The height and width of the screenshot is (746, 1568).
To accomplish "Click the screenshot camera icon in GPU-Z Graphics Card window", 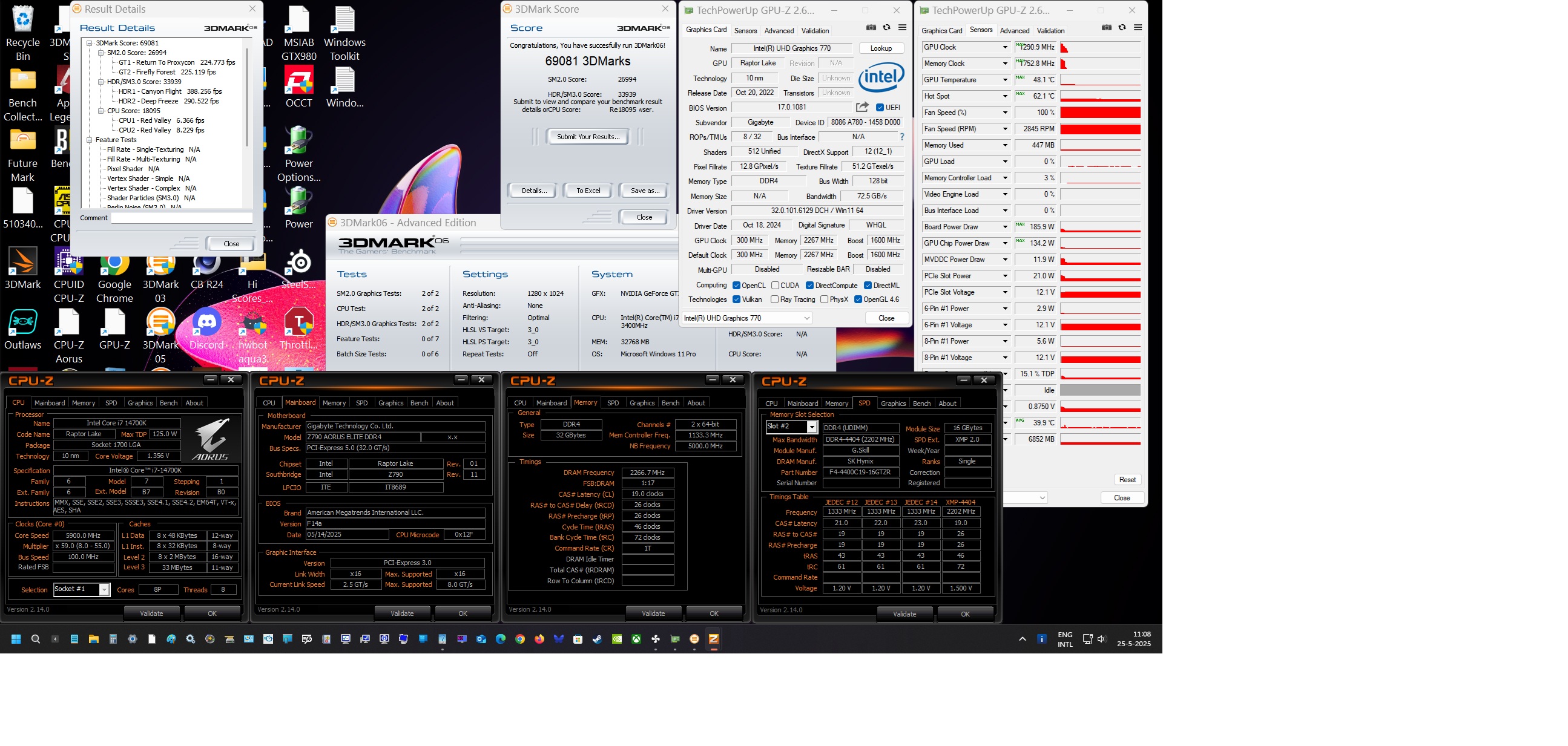I will click(871, 27).
